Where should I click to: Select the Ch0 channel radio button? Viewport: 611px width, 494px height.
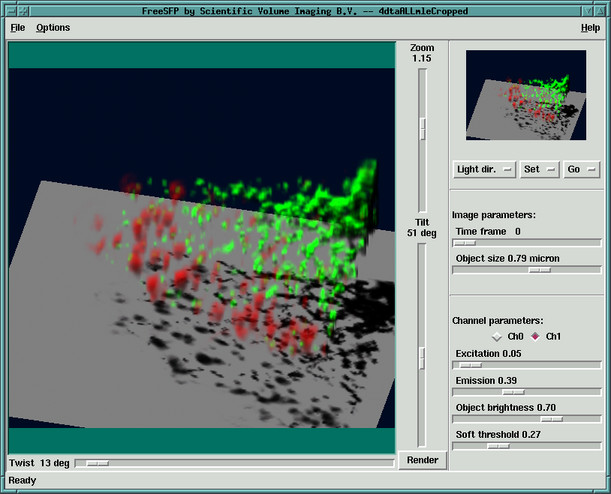pos(497,337)
